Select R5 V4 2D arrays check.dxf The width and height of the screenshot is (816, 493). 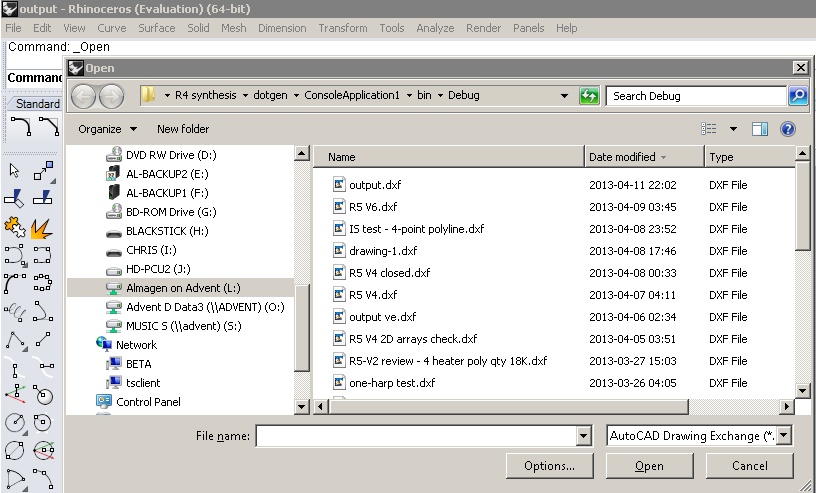coord(413,339)
